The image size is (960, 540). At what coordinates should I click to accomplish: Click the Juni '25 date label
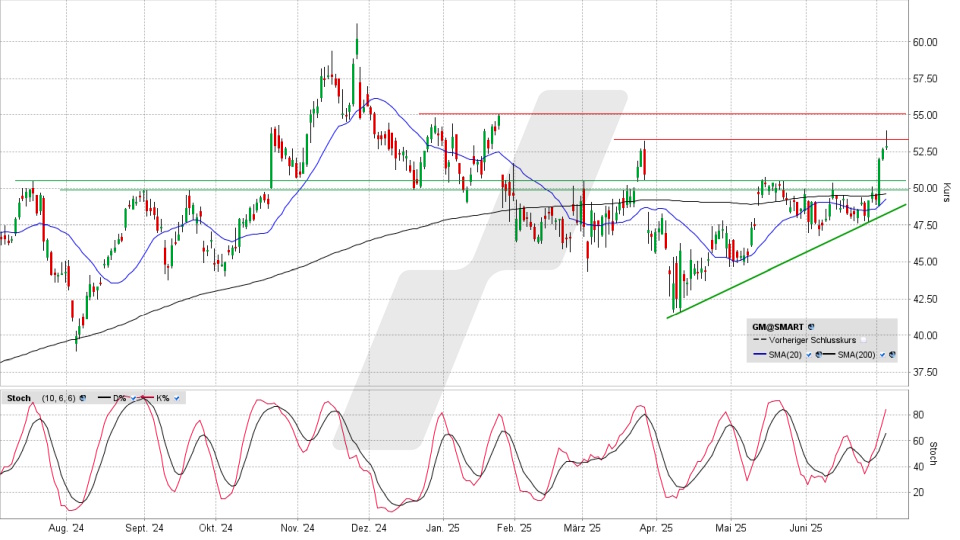click(806, 528)
